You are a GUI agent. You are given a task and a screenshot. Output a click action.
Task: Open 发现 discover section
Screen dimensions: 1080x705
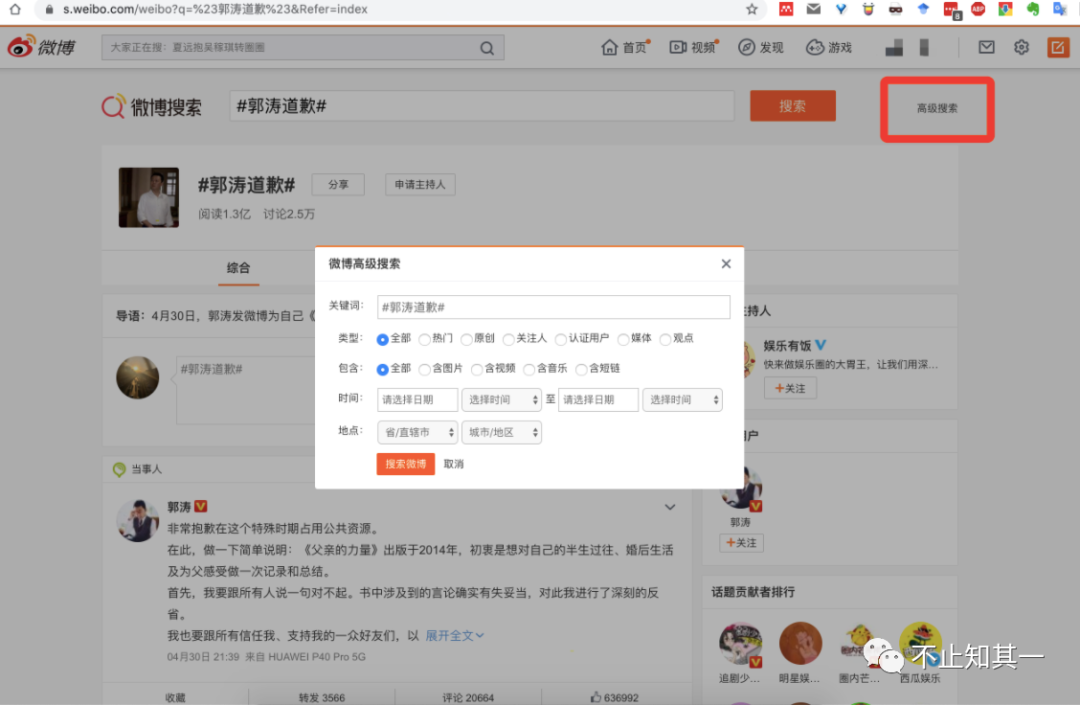(760, 47)
